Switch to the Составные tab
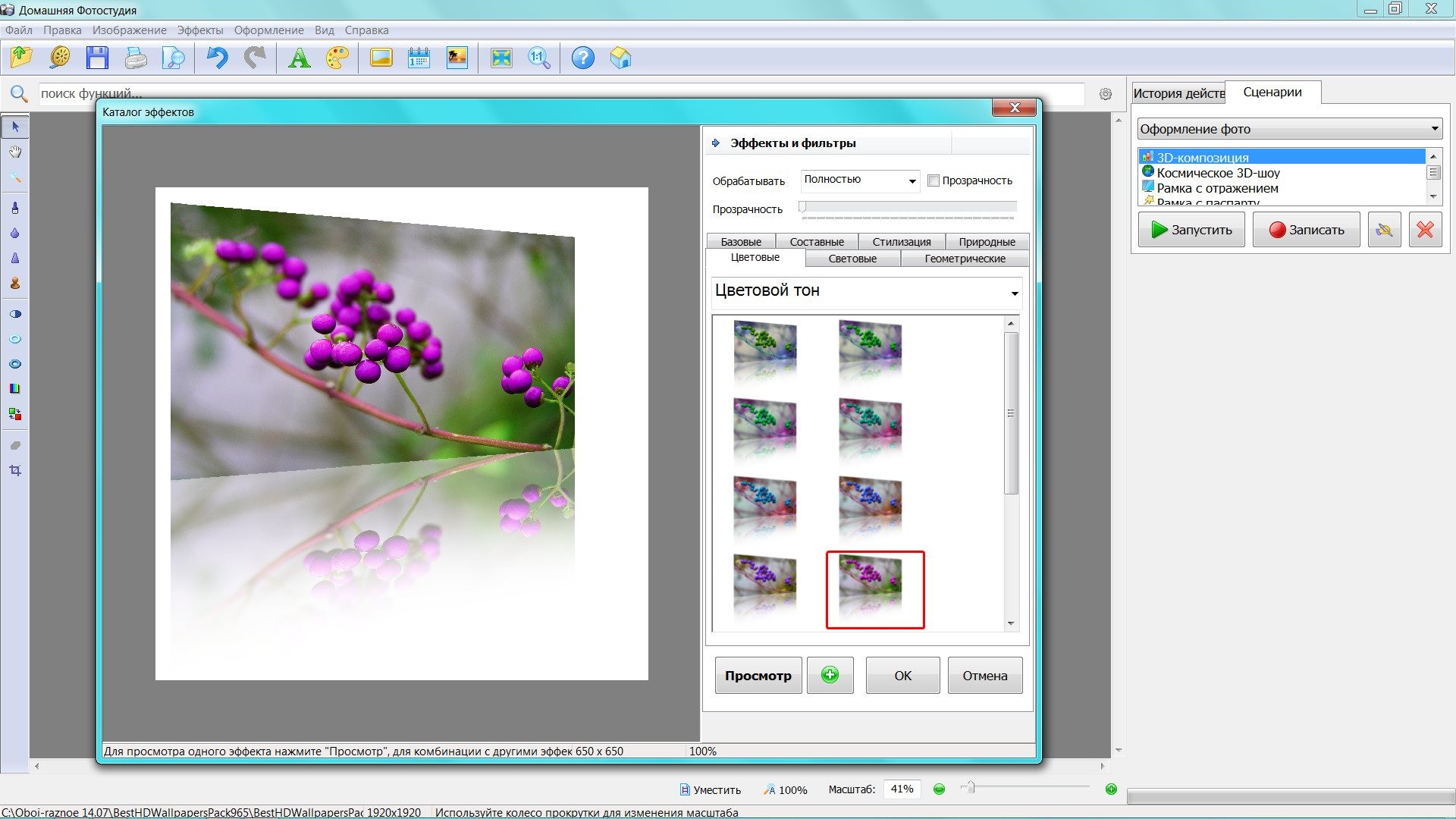The height and width of the screenshot is (819, 1456). pos(820,241)
